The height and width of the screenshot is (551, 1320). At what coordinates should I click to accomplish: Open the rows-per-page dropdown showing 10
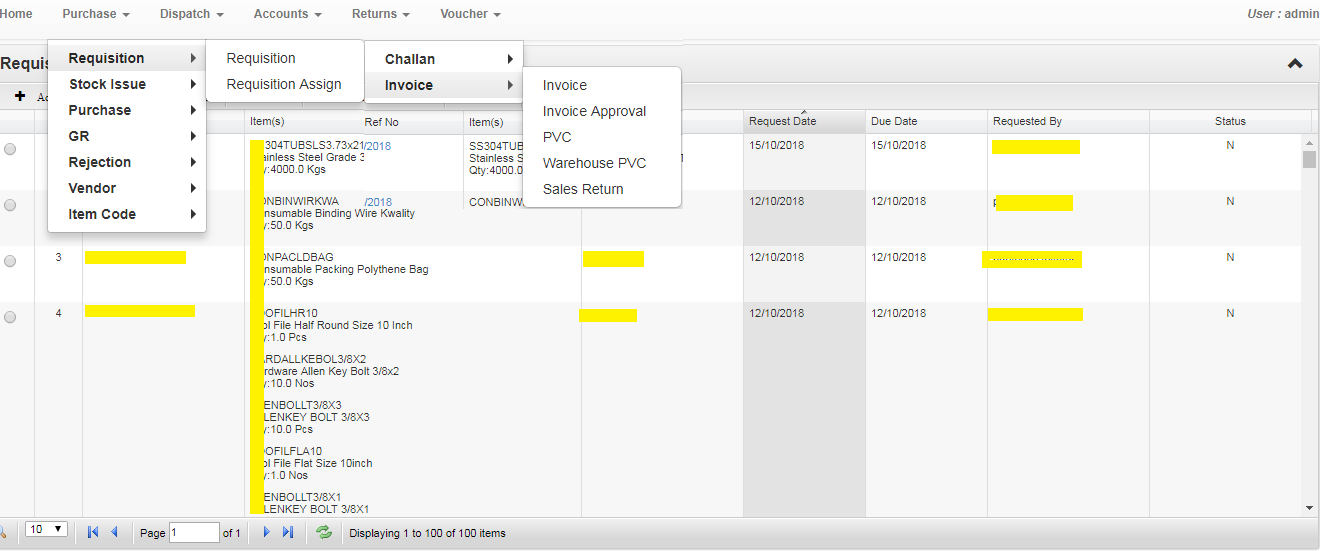(46, 529)
